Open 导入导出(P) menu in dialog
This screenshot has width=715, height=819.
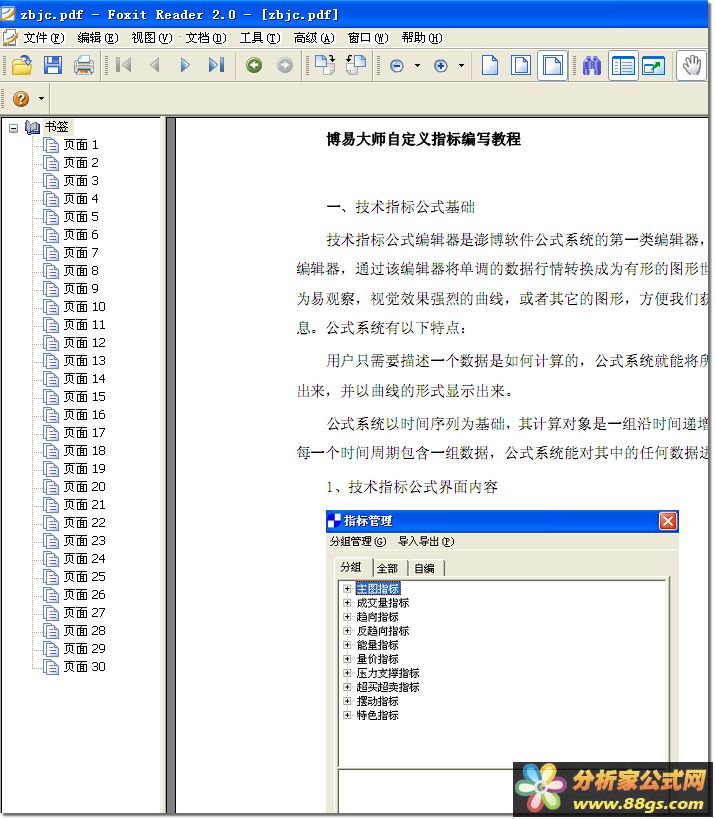pyautogui.click(x=426, y=542)
